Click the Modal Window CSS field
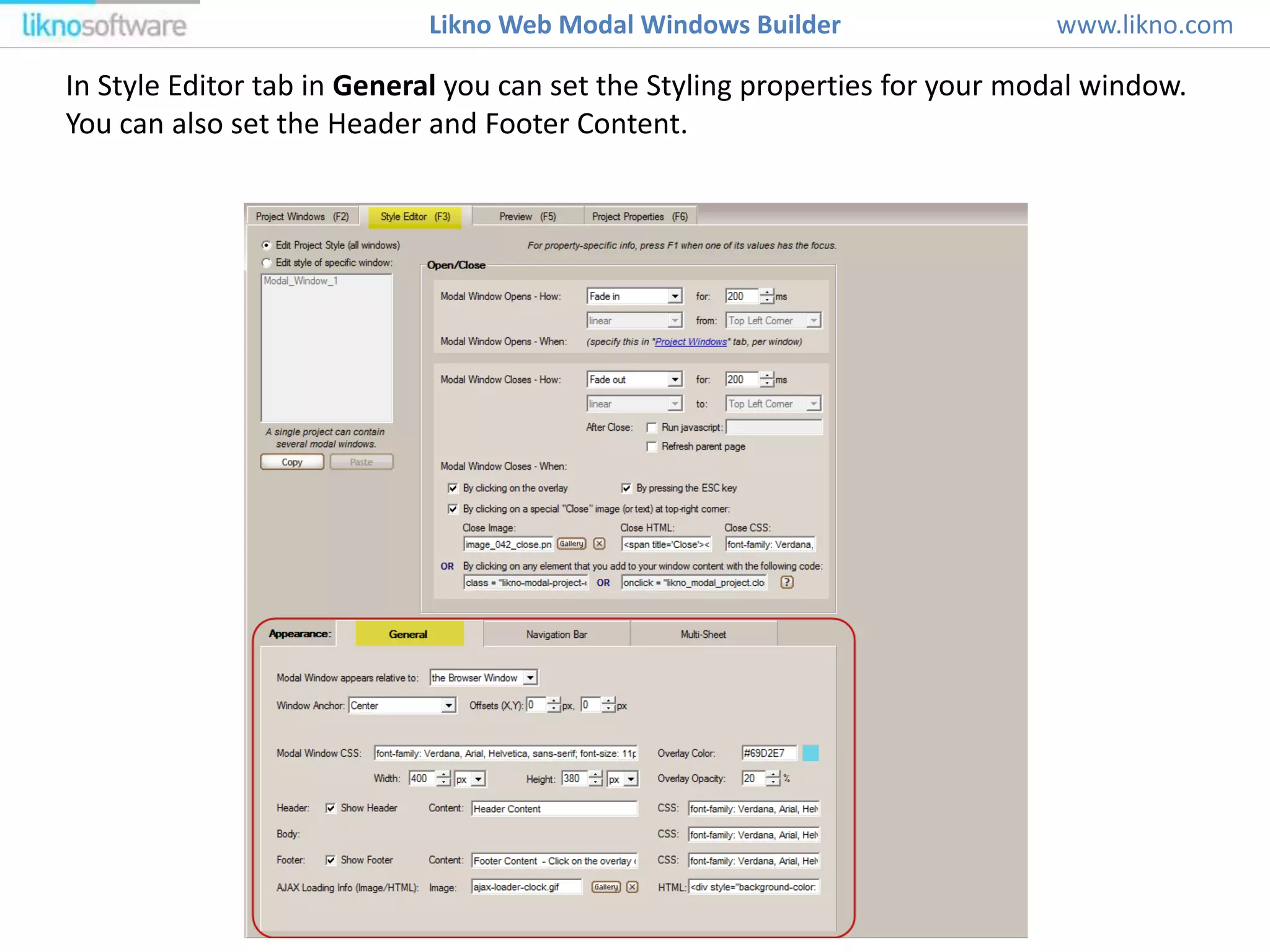 506,754
